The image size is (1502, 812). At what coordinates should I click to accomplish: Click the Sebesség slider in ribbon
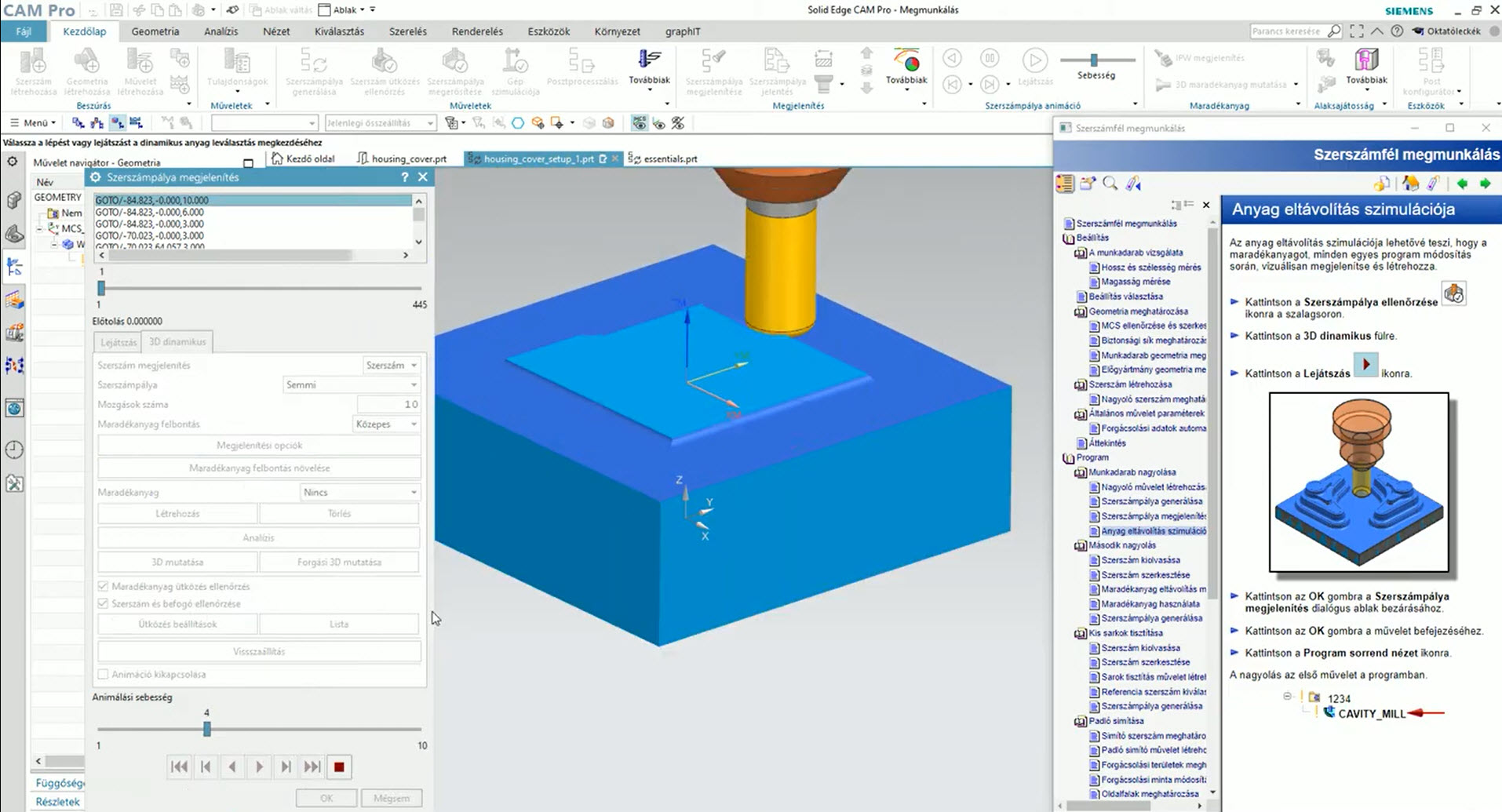point(1094,60)
